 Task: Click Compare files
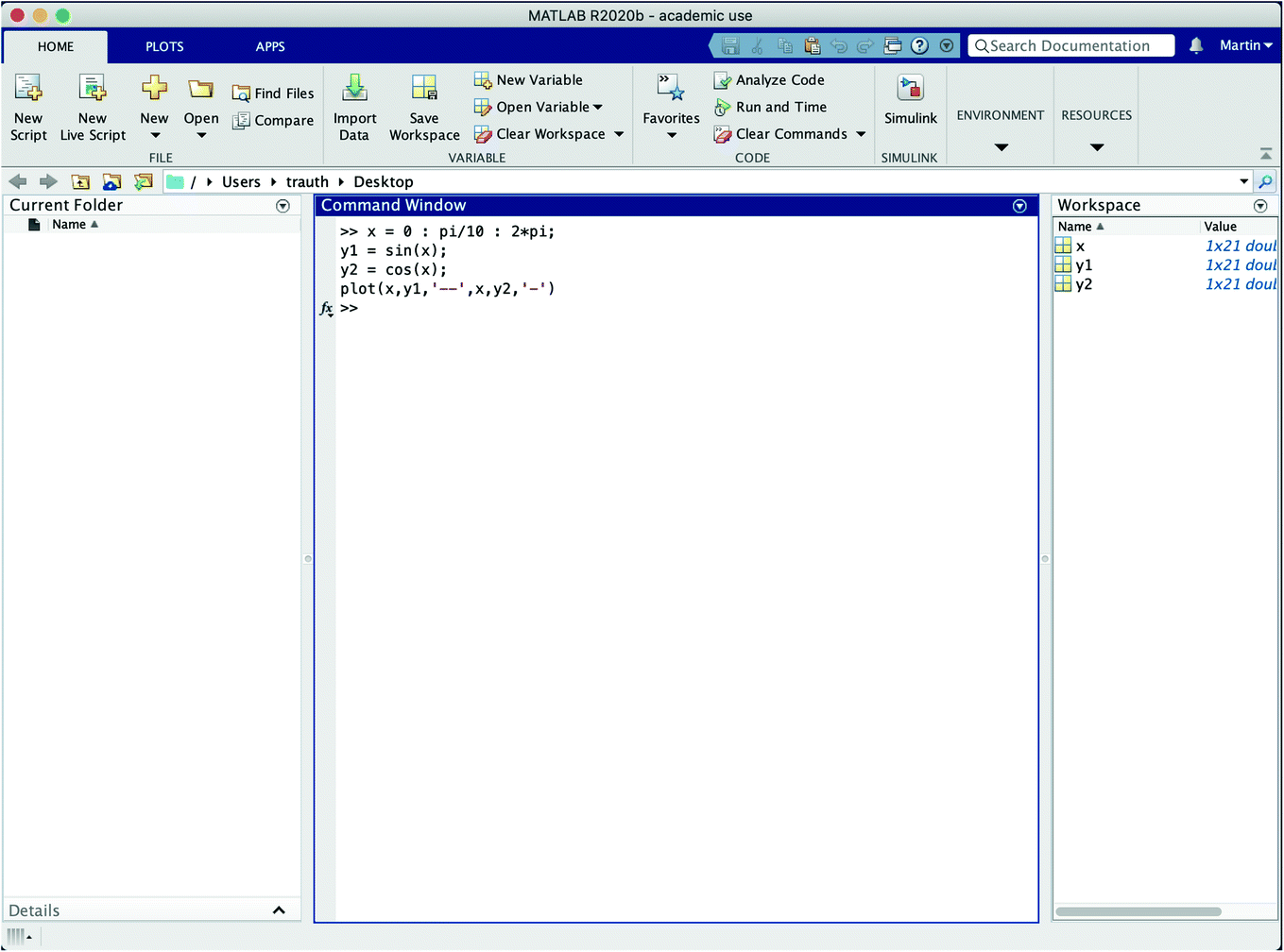coord(273,120)
